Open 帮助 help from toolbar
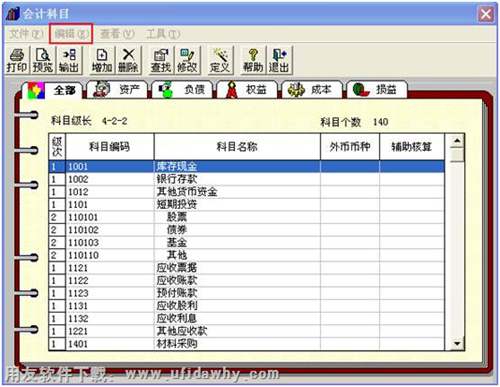 coord(253,60)
